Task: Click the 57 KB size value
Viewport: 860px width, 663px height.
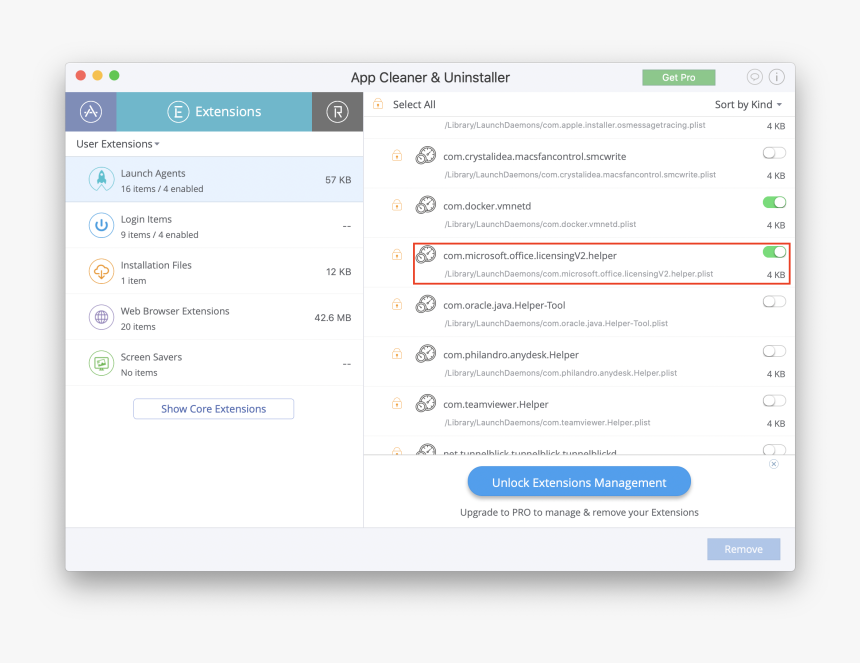Action: click(x=338, y=180)
